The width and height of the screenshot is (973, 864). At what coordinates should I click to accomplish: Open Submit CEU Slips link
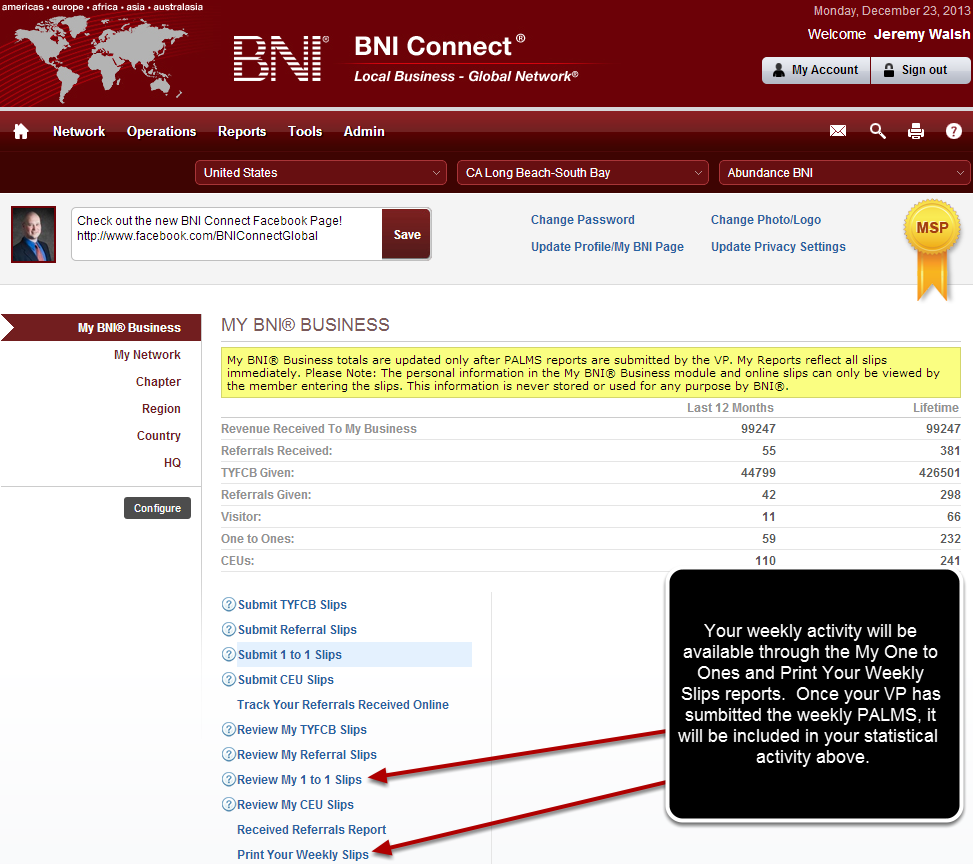(x=285, y=680)
